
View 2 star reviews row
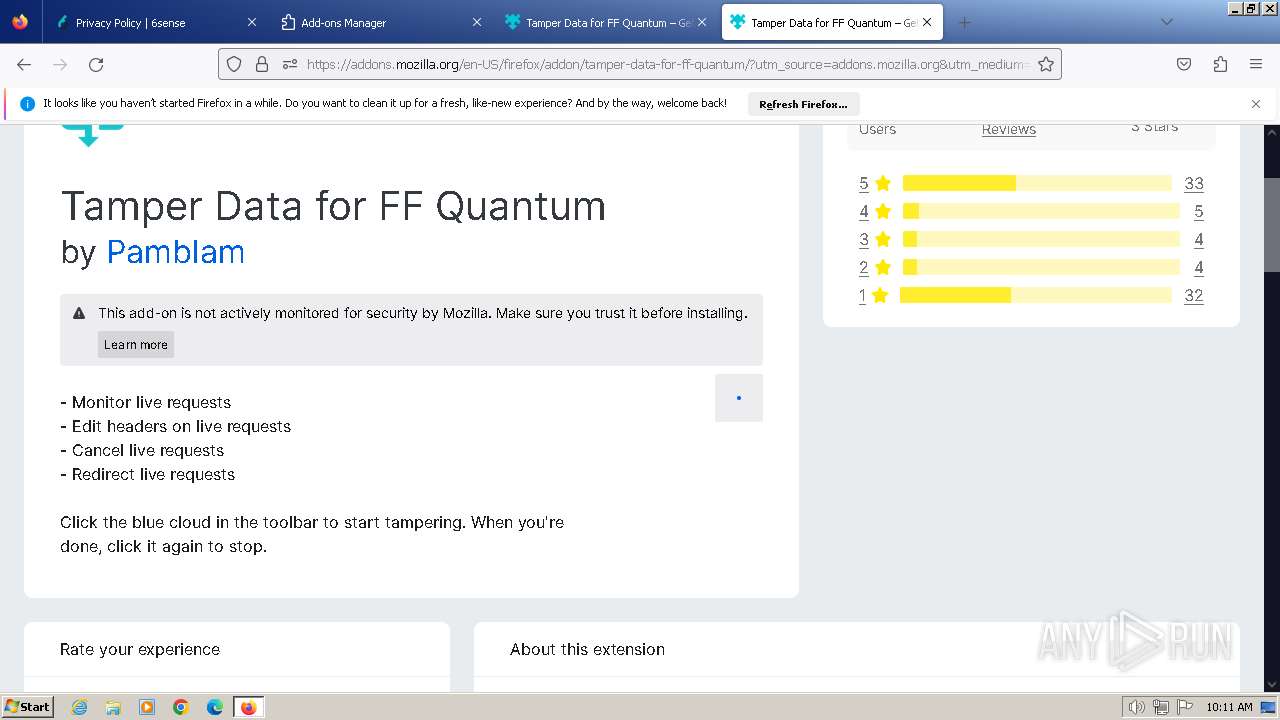[1031, 267]
